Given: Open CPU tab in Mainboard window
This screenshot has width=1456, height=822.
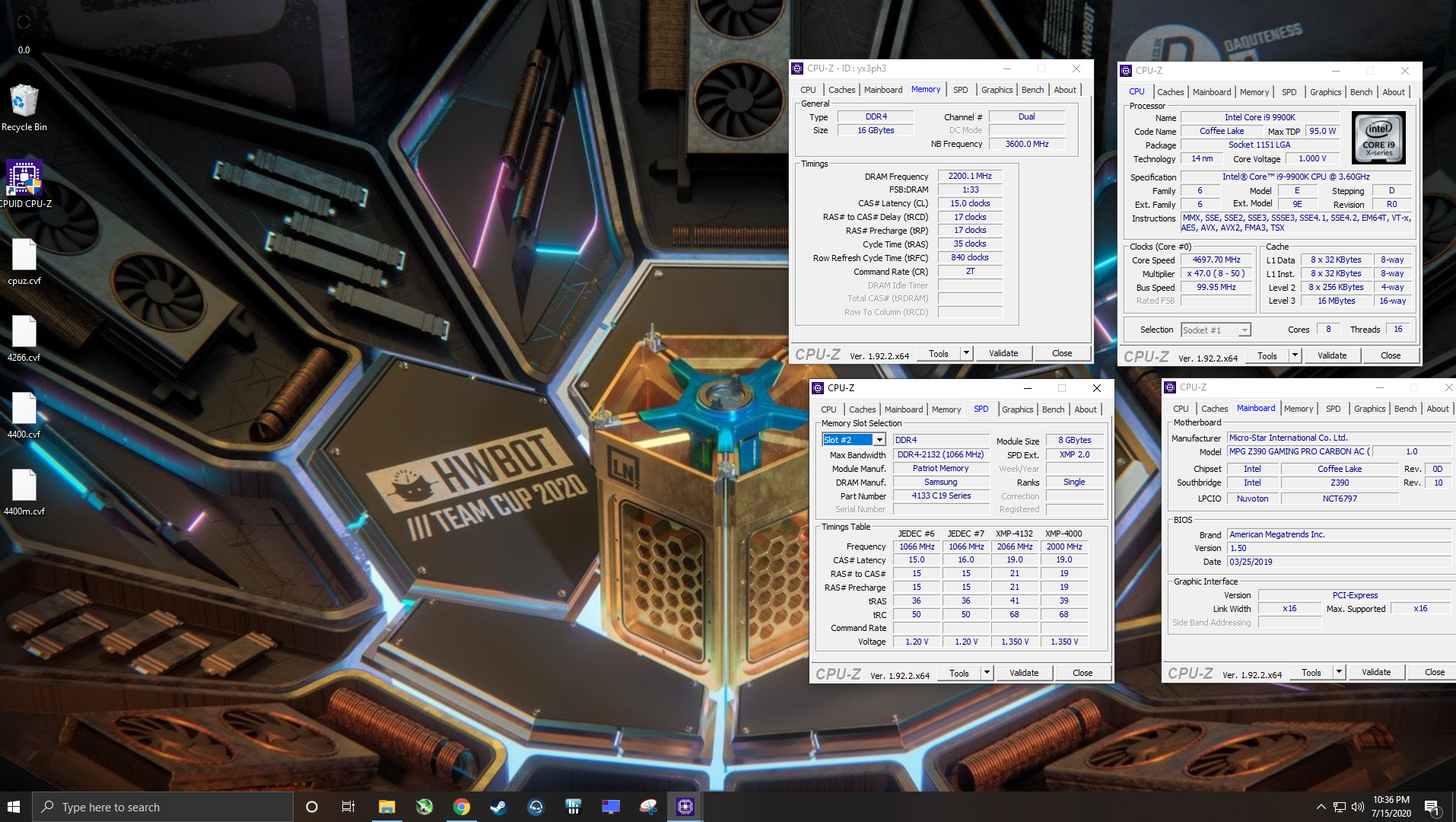Looking at the screenshot, I should pyautogui.click(x=1181, y=409).
